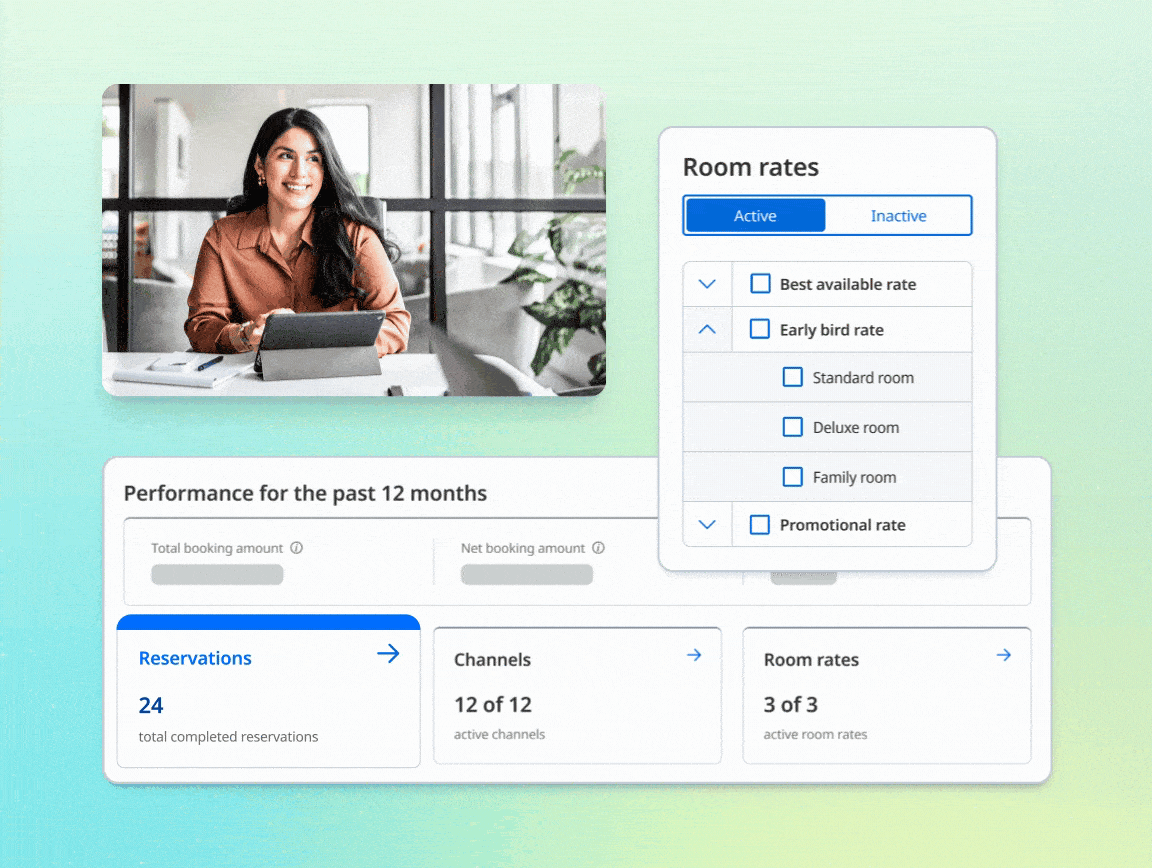This screenshot has height=868, width=1152.
Task: Click info icon beside Total booking amount
Action: point(297,548)
